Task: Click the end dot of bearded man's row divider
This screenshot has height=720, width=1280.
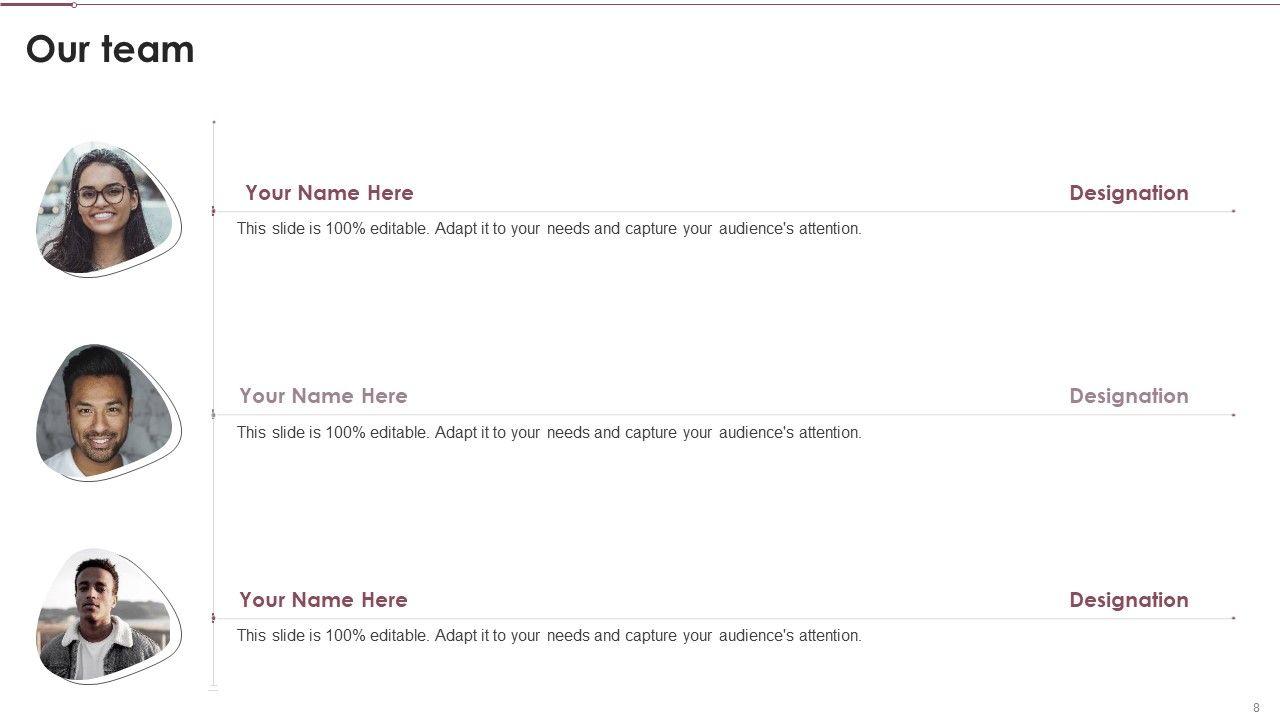Action: click(1234, 415)
